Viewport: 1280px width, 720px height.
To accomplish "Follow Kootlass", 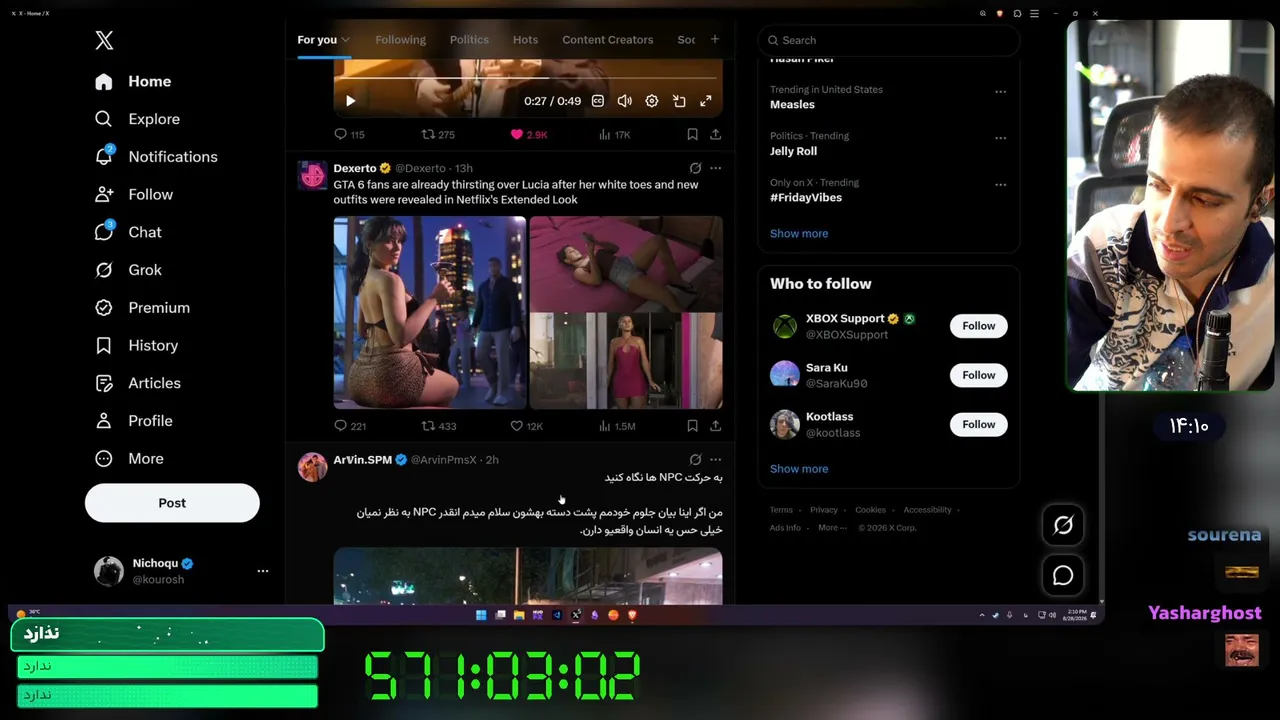I will pos(978,425).
